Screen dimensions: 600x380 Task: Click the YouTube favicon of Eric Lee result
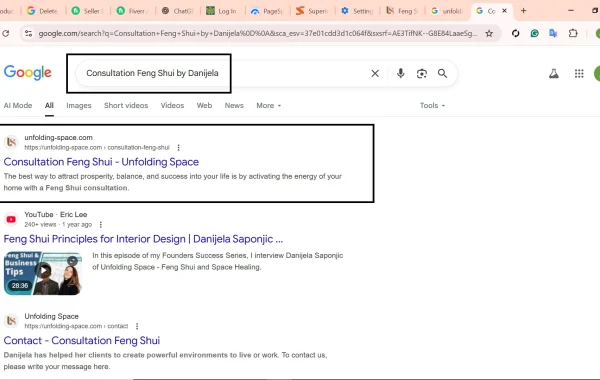(x=11, y=219)
